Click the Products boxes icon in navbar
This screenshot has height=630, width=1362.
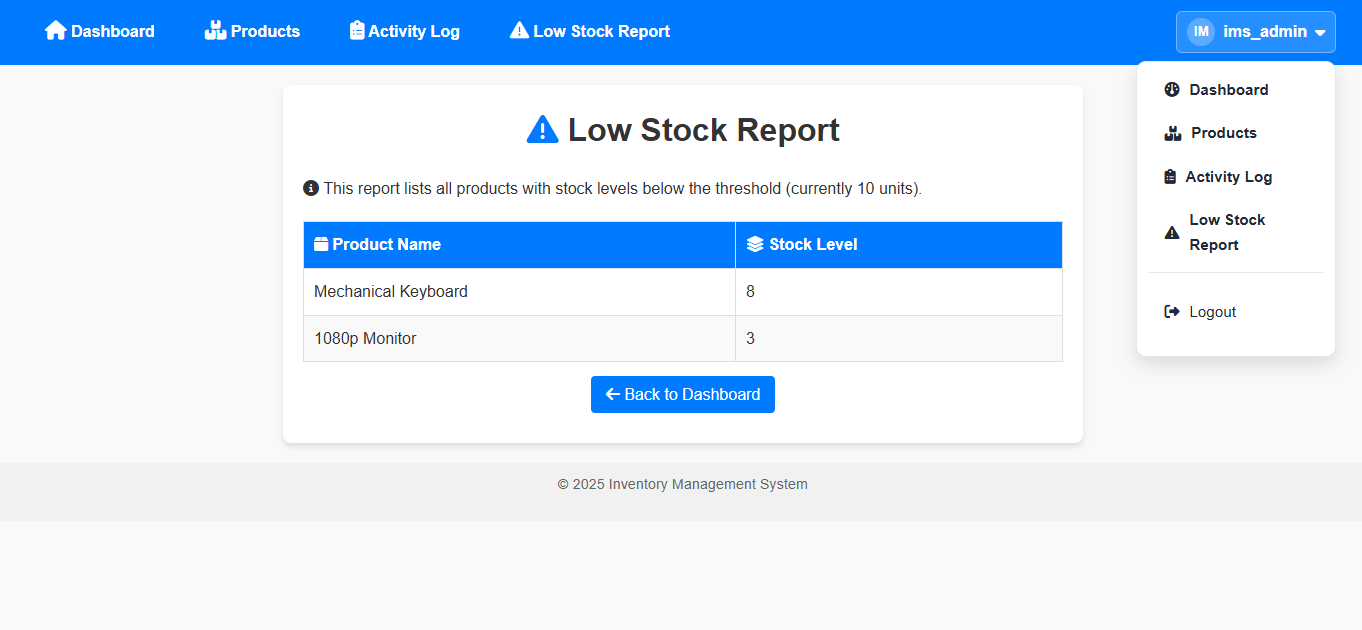[x=215, y=31]
